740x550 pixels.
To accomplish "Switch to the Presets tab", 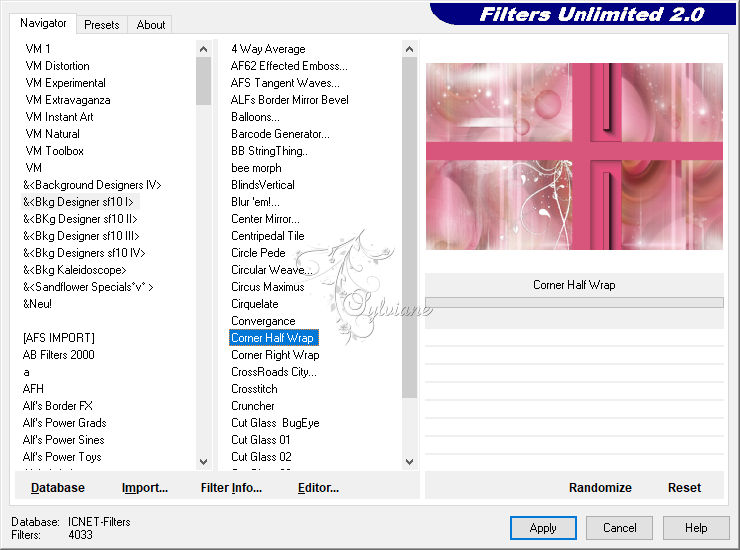I will (x=101, y=25).
